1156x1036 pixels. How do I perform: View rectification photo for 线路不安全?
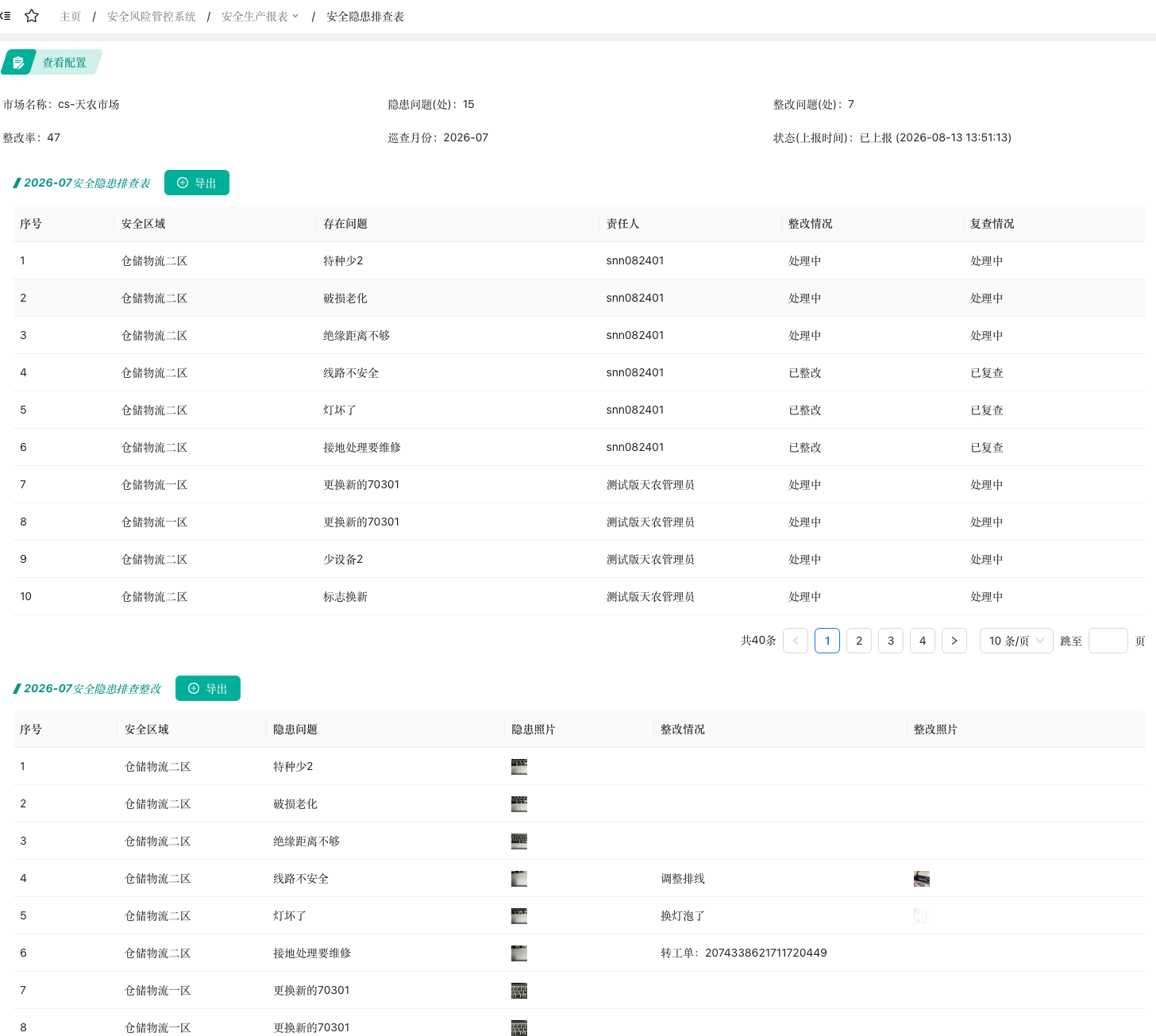pyautogui.click(x=922, y=879)
